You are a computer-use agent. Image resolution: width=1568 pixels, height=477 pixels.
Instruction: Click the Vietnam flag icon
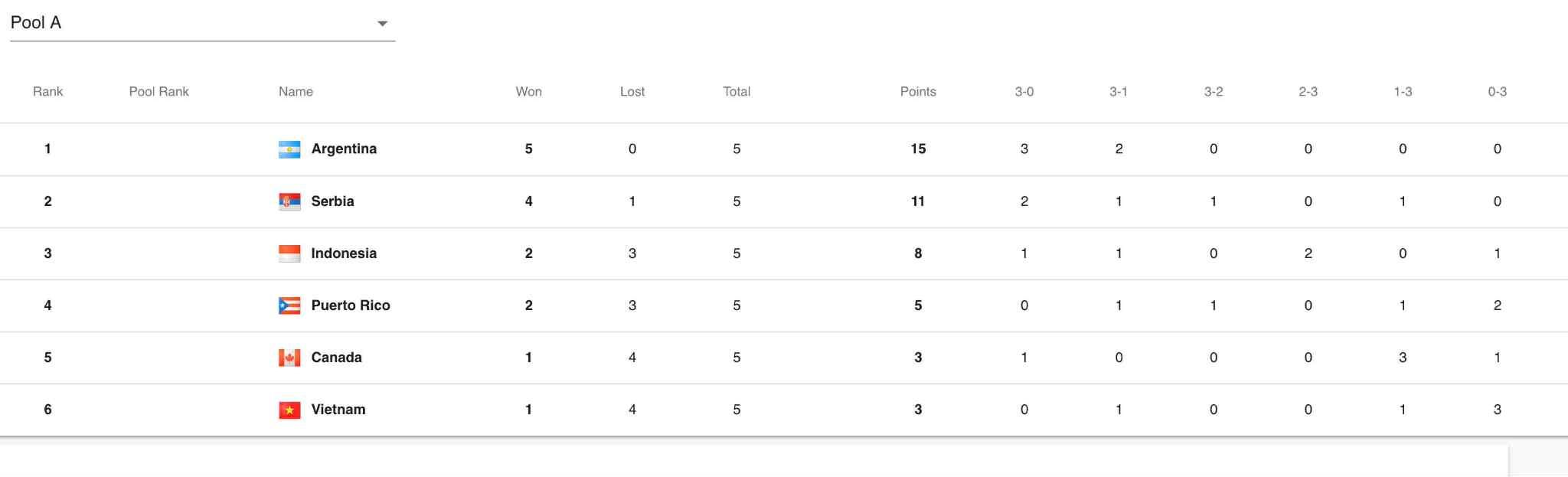point(289,410)
